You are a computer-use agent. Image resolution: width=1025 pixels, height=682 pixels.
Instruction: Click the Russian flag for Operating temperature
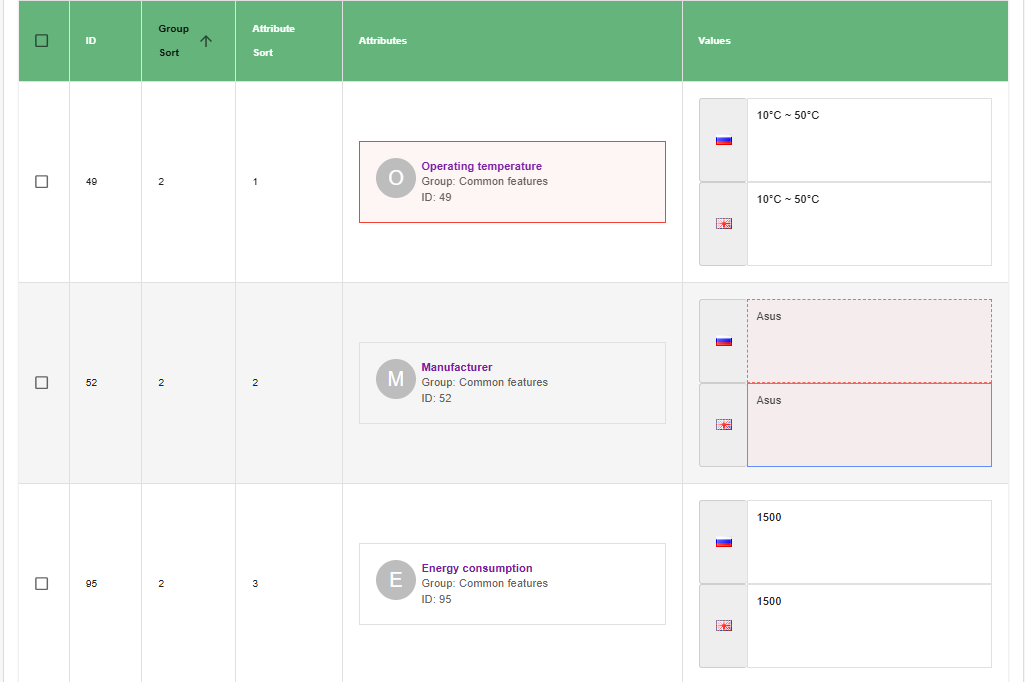724,141
